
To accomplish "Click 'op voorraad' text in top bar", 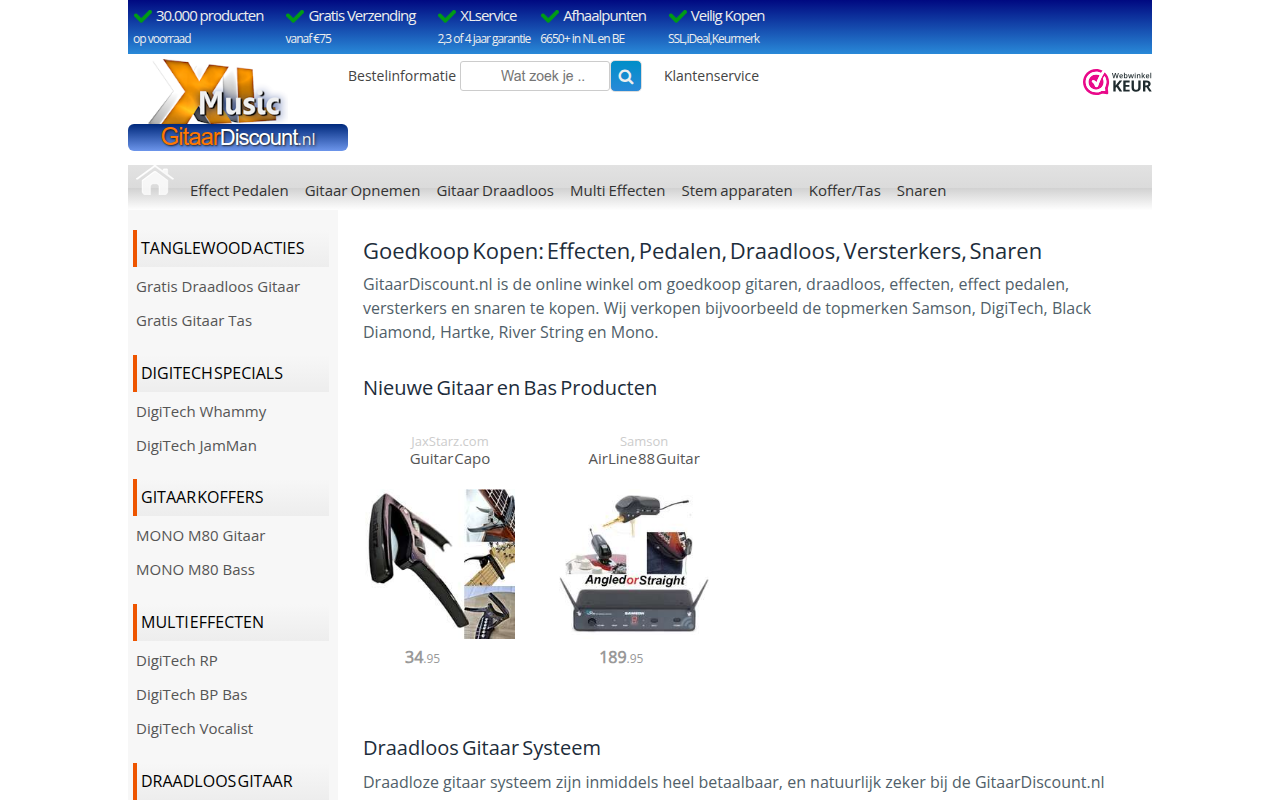I will coord(162,39).
